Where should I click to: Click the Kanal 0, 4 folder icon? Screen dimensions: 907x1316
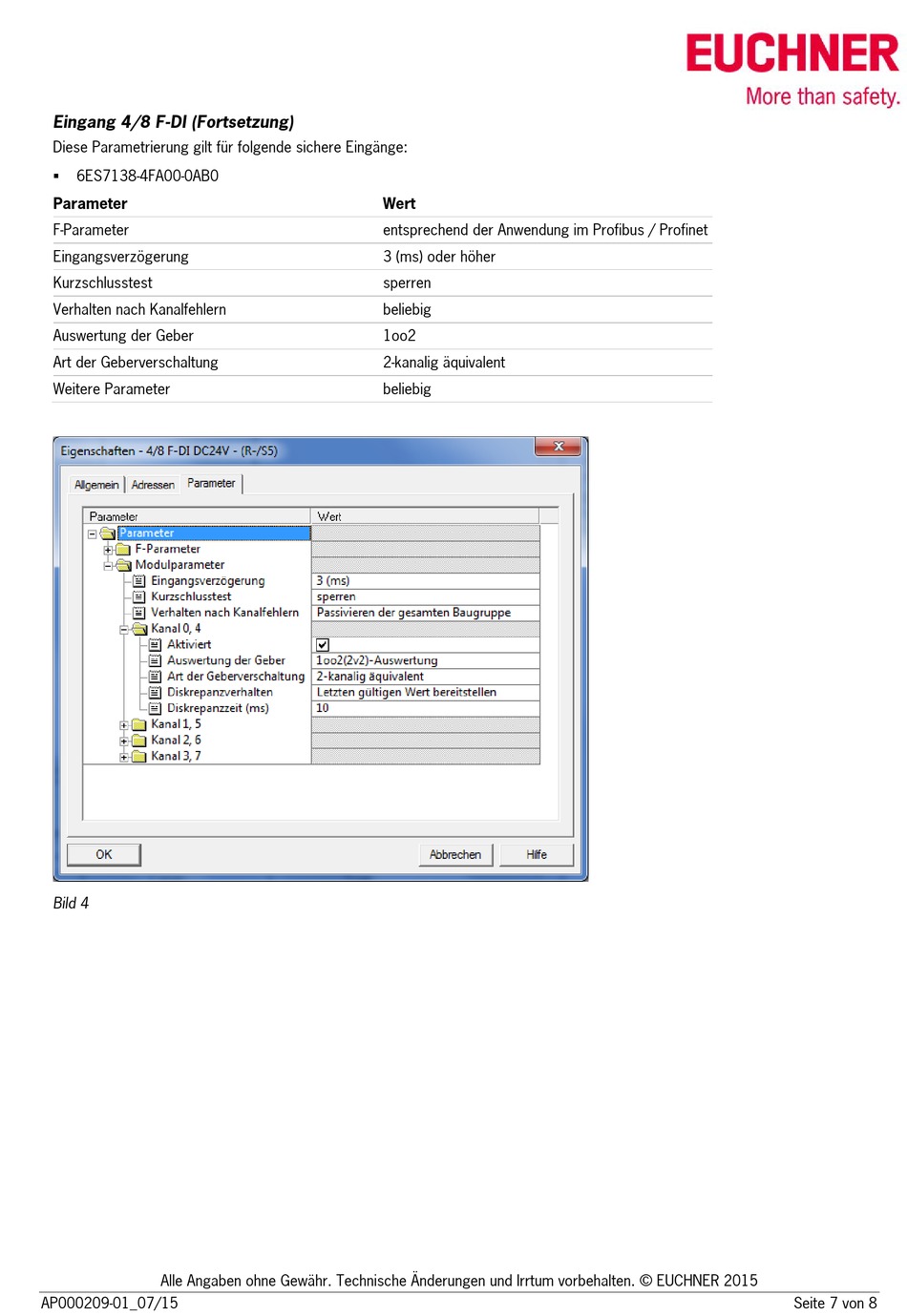[139, 629]
